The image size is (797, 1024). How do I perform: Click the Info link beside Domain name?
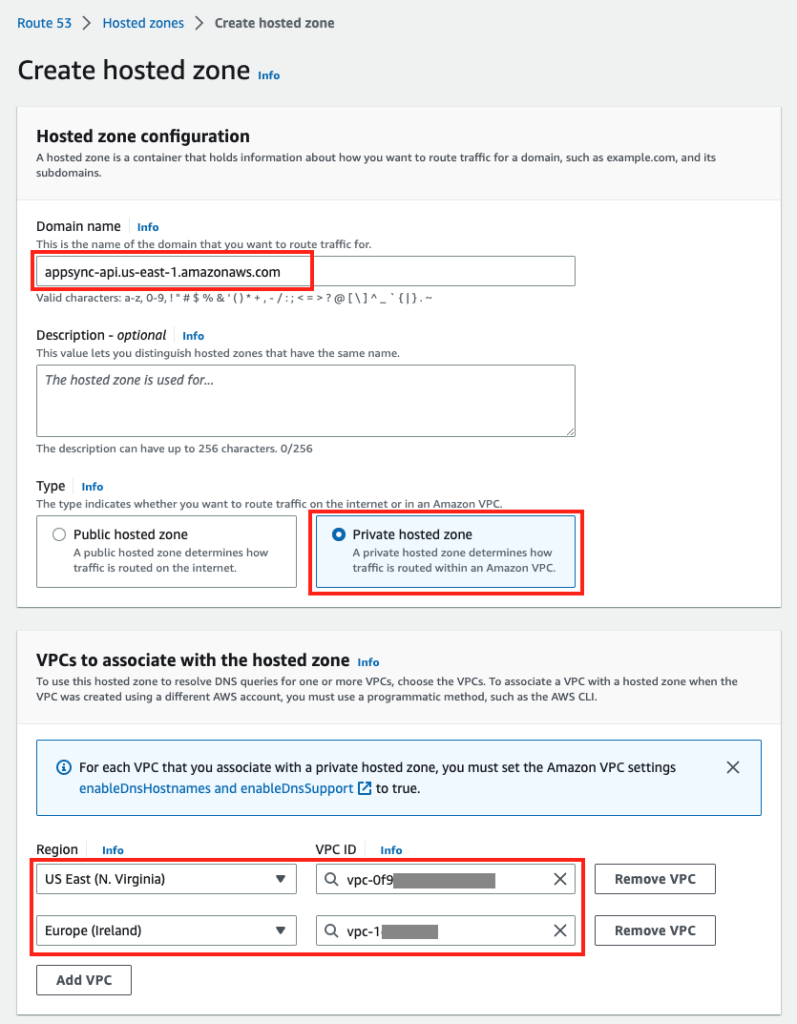tap(147, 226)
